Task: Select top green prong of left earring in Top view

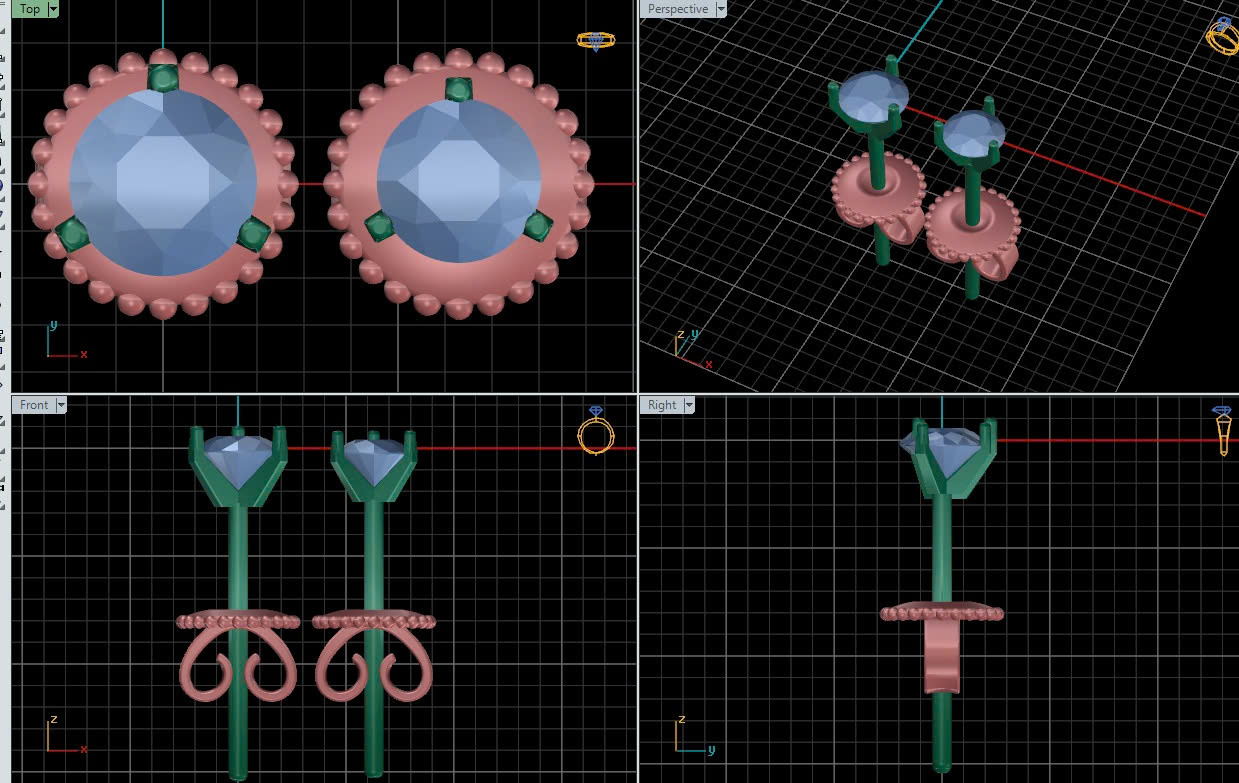Action: pos(163,77)
